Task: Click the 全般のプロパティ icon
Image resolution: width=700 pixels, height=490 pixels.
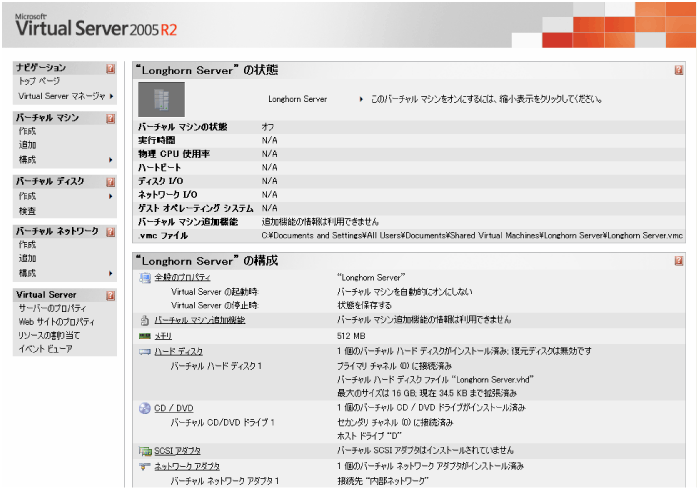Action: click(145, 278)
